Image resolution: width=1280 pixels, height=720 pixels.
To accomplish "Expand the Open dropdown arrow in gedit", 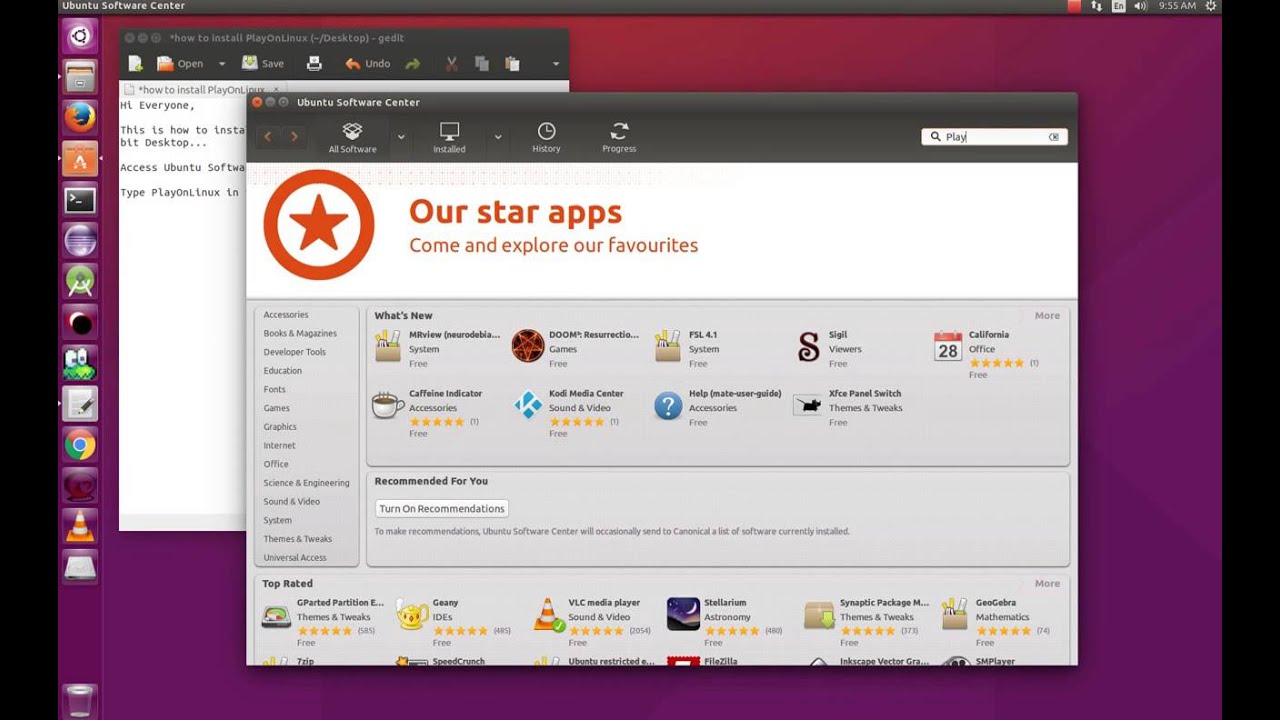I will click(222, 64).
